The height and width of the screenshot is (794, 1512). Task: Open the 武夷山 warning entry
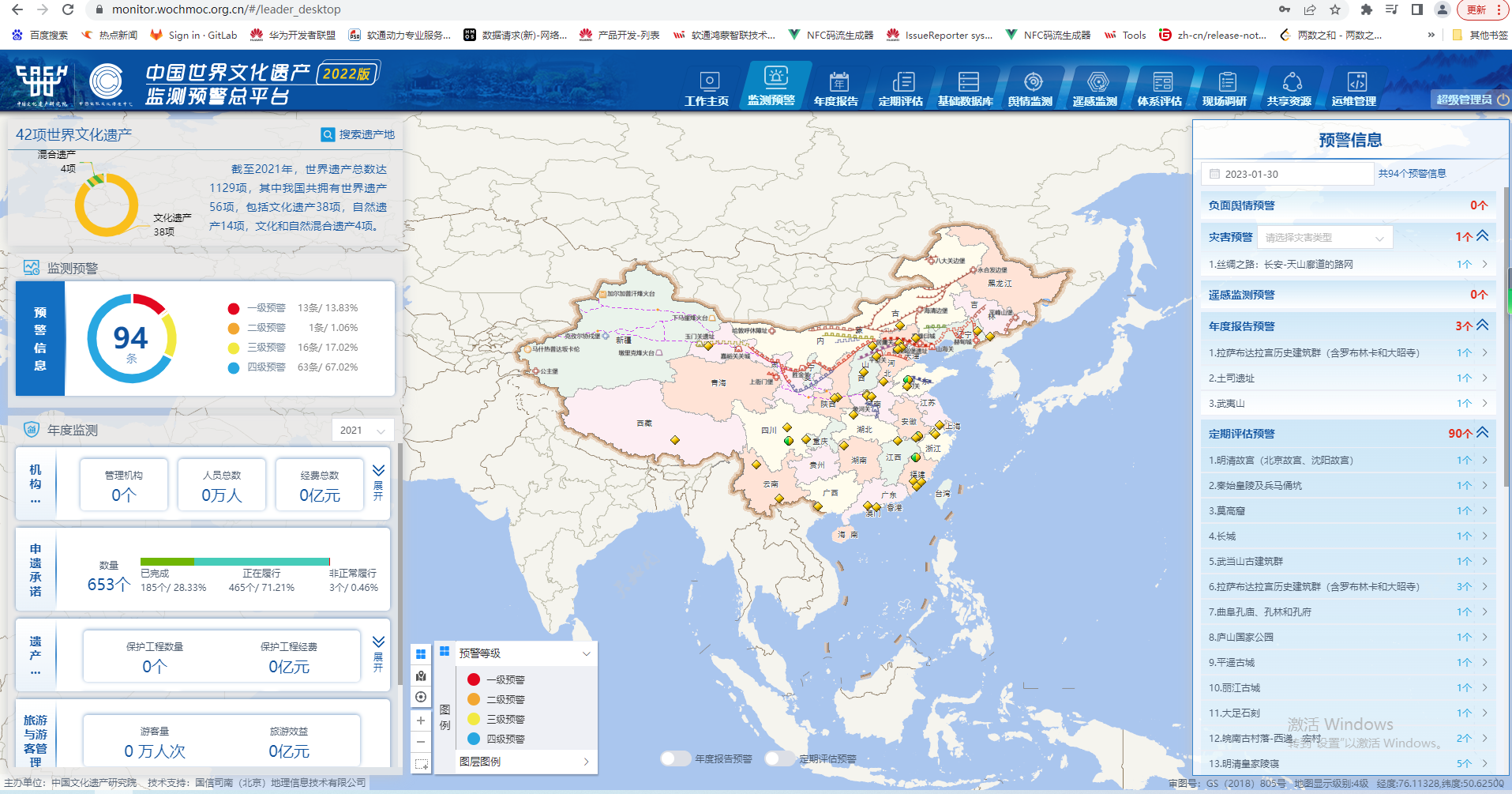click(1348, 404)
